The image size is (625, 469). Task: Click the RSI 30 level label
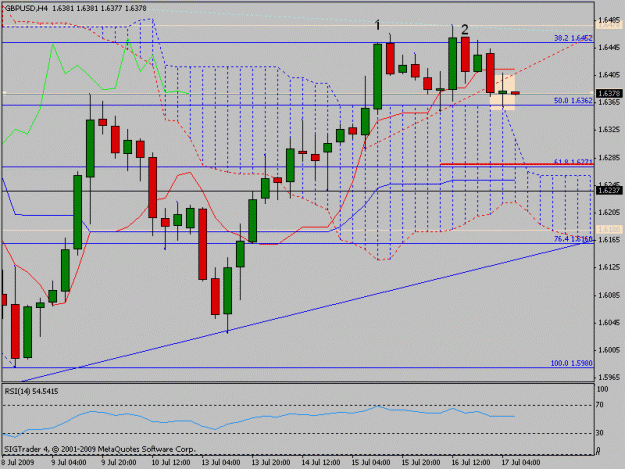[x=599, y=433]
